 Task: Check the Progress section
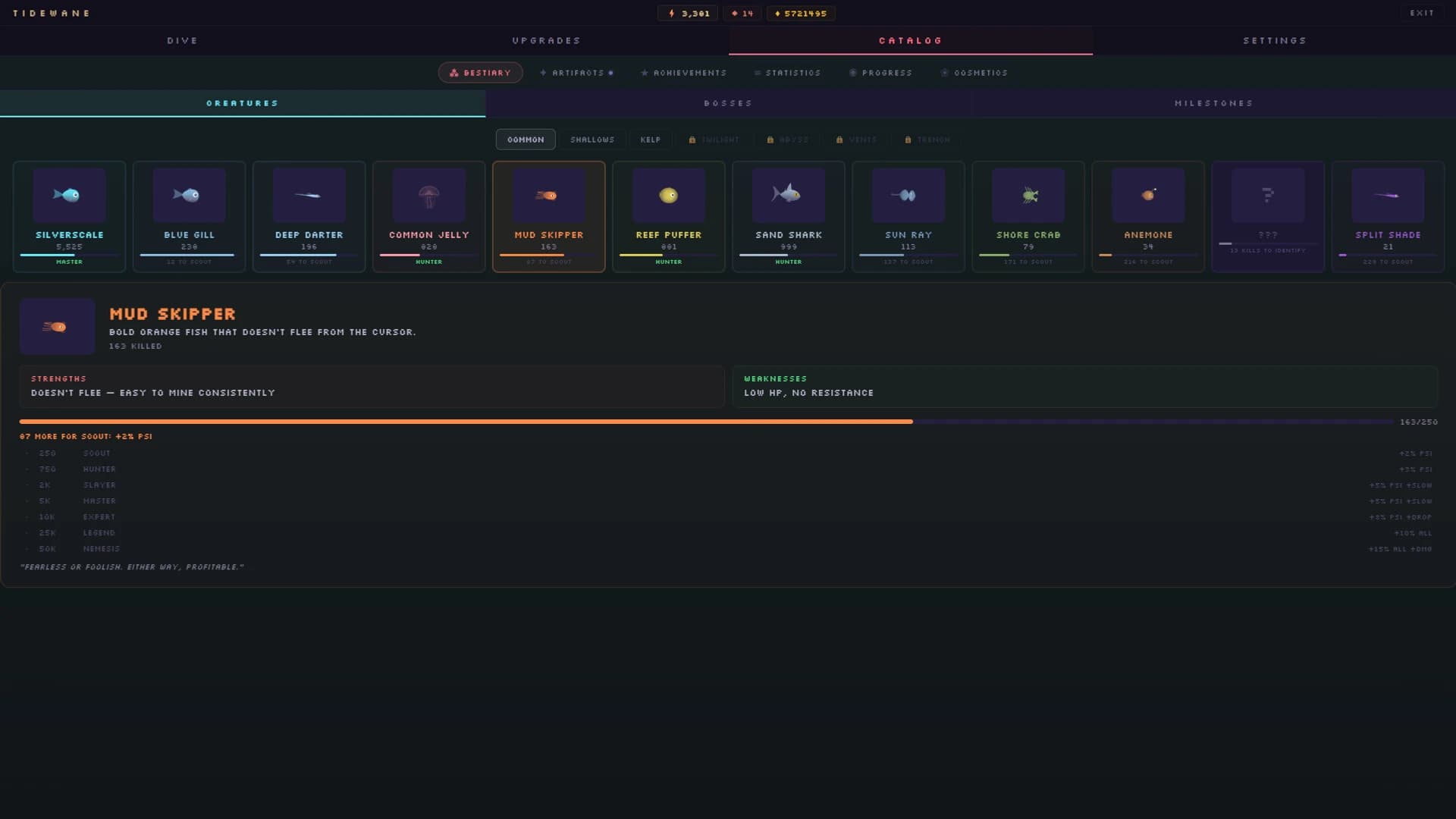click(881, 72)
